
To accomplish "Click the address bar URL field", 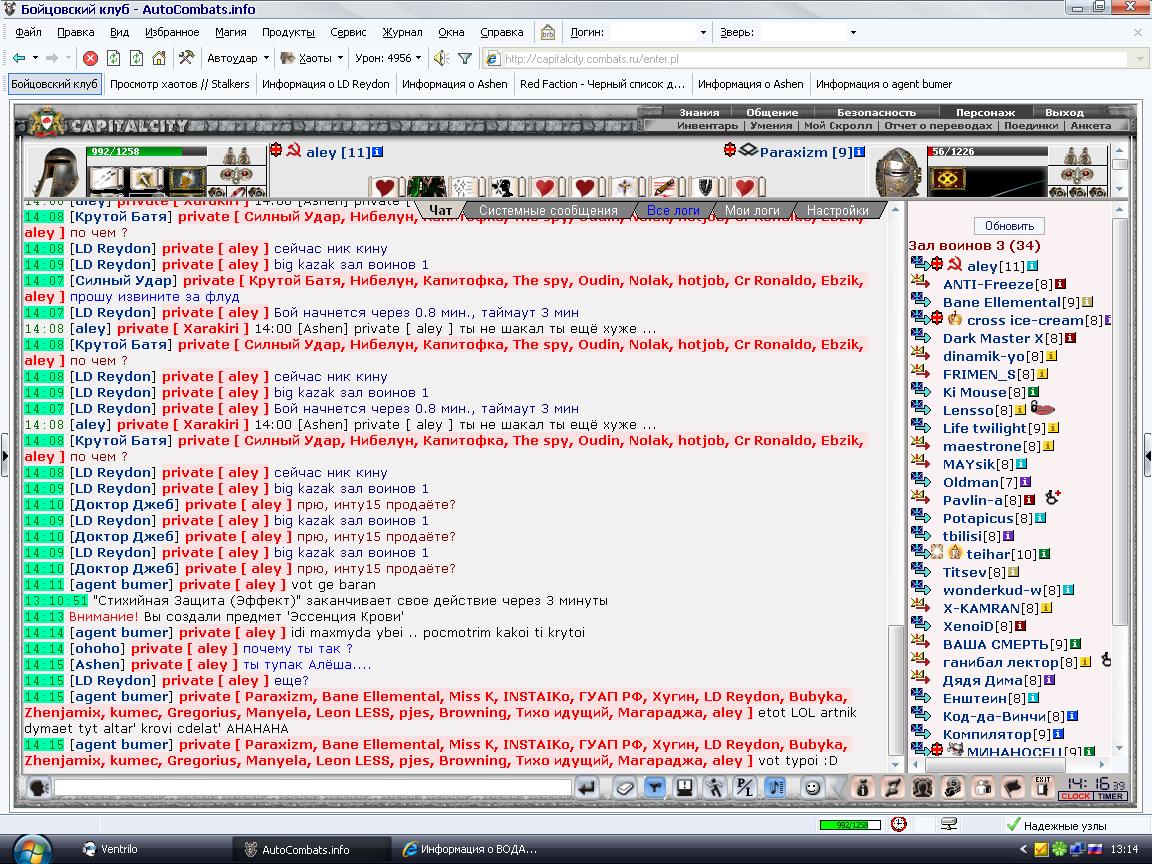I will click(814, 59).
